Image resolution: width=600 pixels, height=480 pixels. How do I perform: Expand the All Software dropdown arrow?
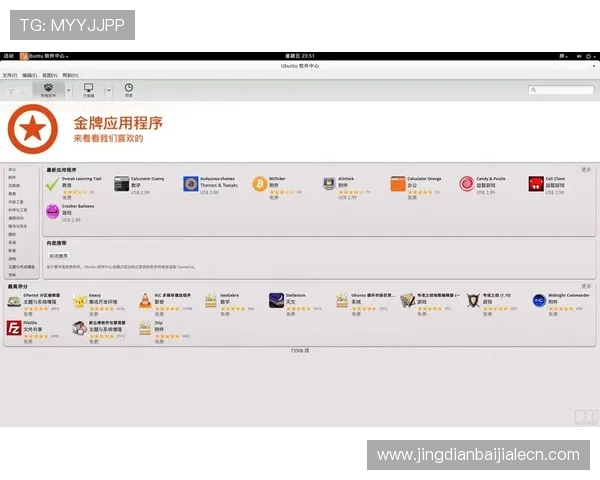point(68,91)
